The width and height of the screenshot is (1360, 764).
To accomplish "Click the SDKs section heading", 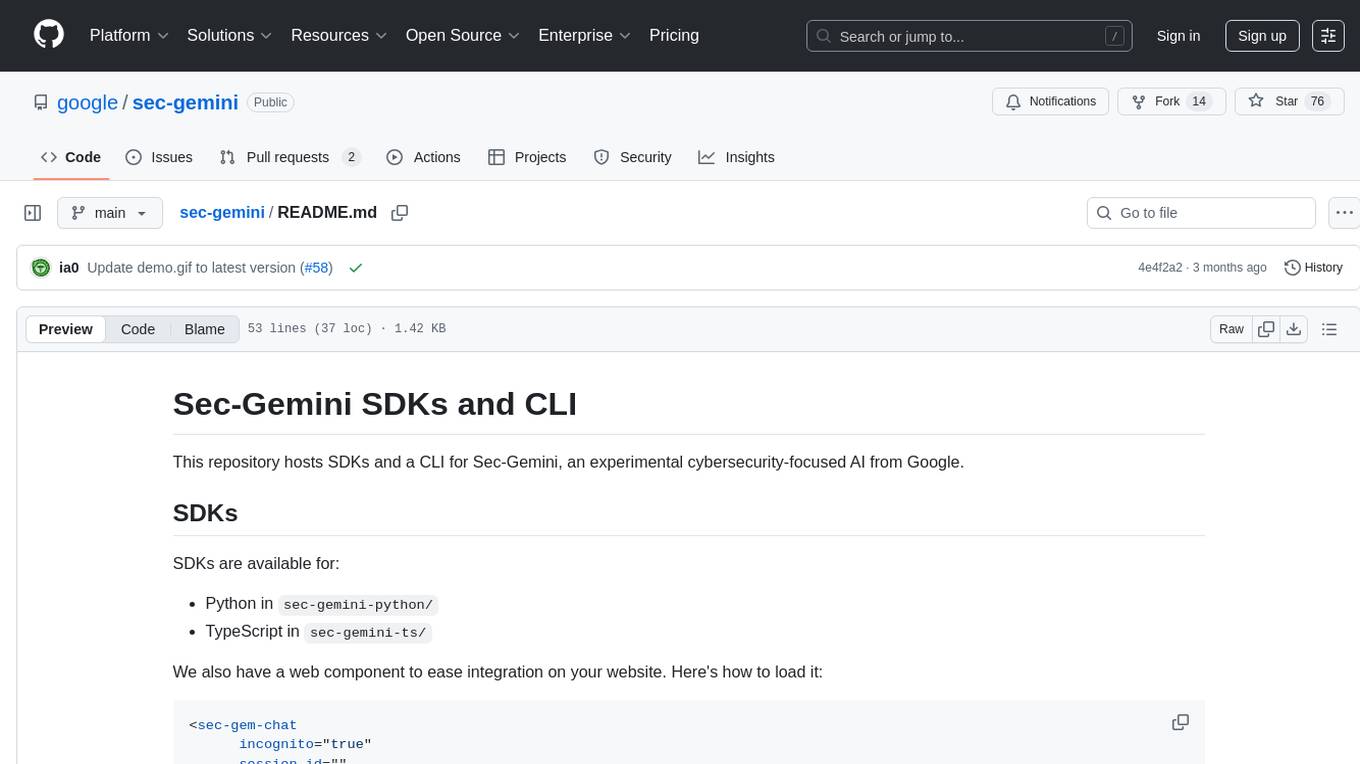I will point(205,513).
